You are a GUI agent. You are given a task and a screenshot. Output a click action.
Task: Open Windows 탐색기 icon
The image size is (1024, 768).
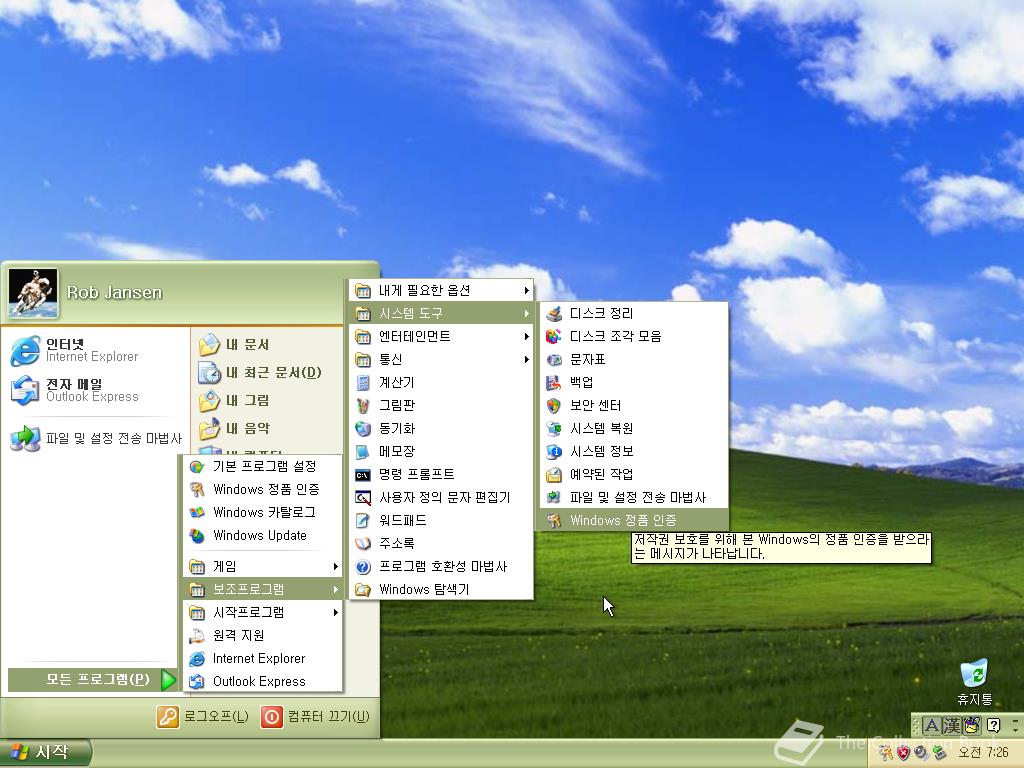coord(363,590)
